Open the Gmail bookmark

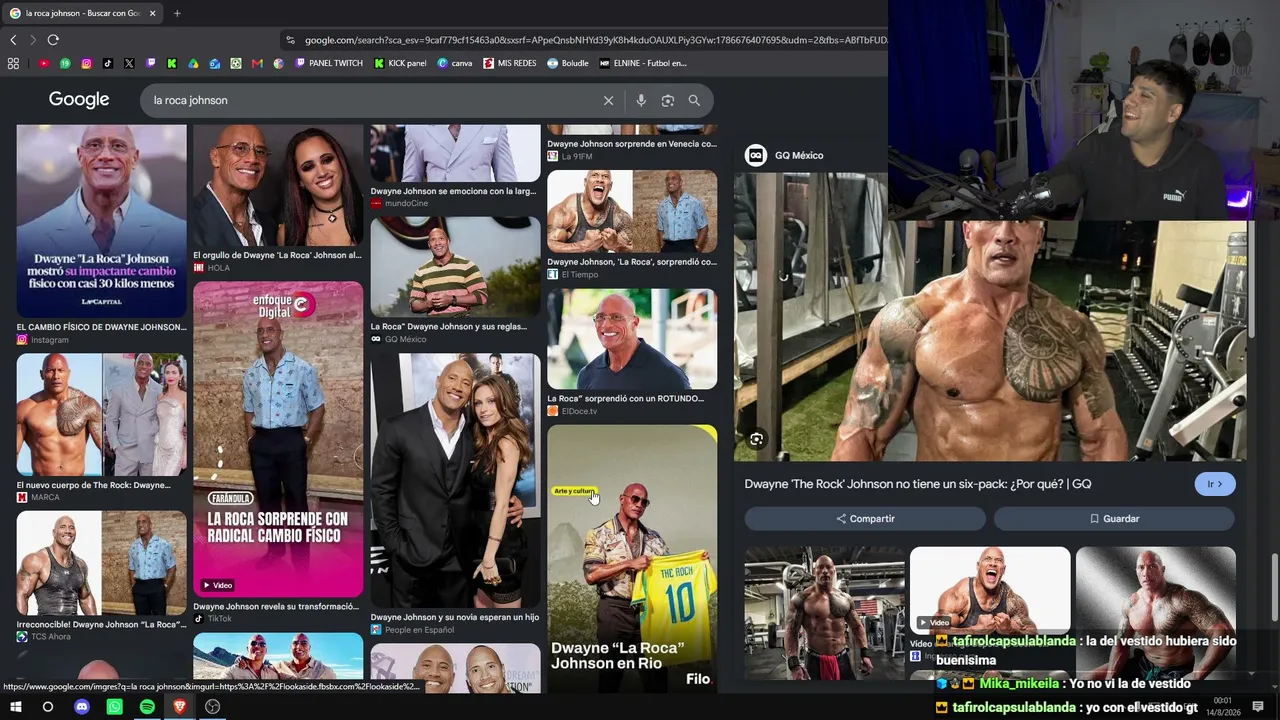click(x=257, y=63)
